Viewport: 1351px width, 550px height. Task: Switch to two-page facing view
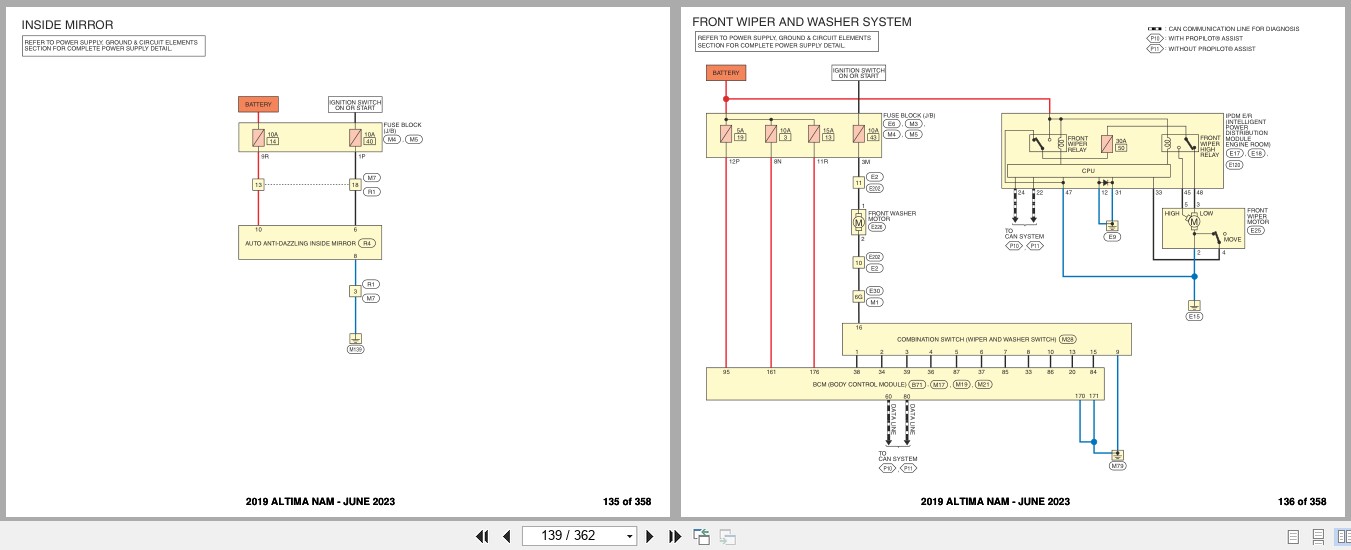pos(1343,536)
